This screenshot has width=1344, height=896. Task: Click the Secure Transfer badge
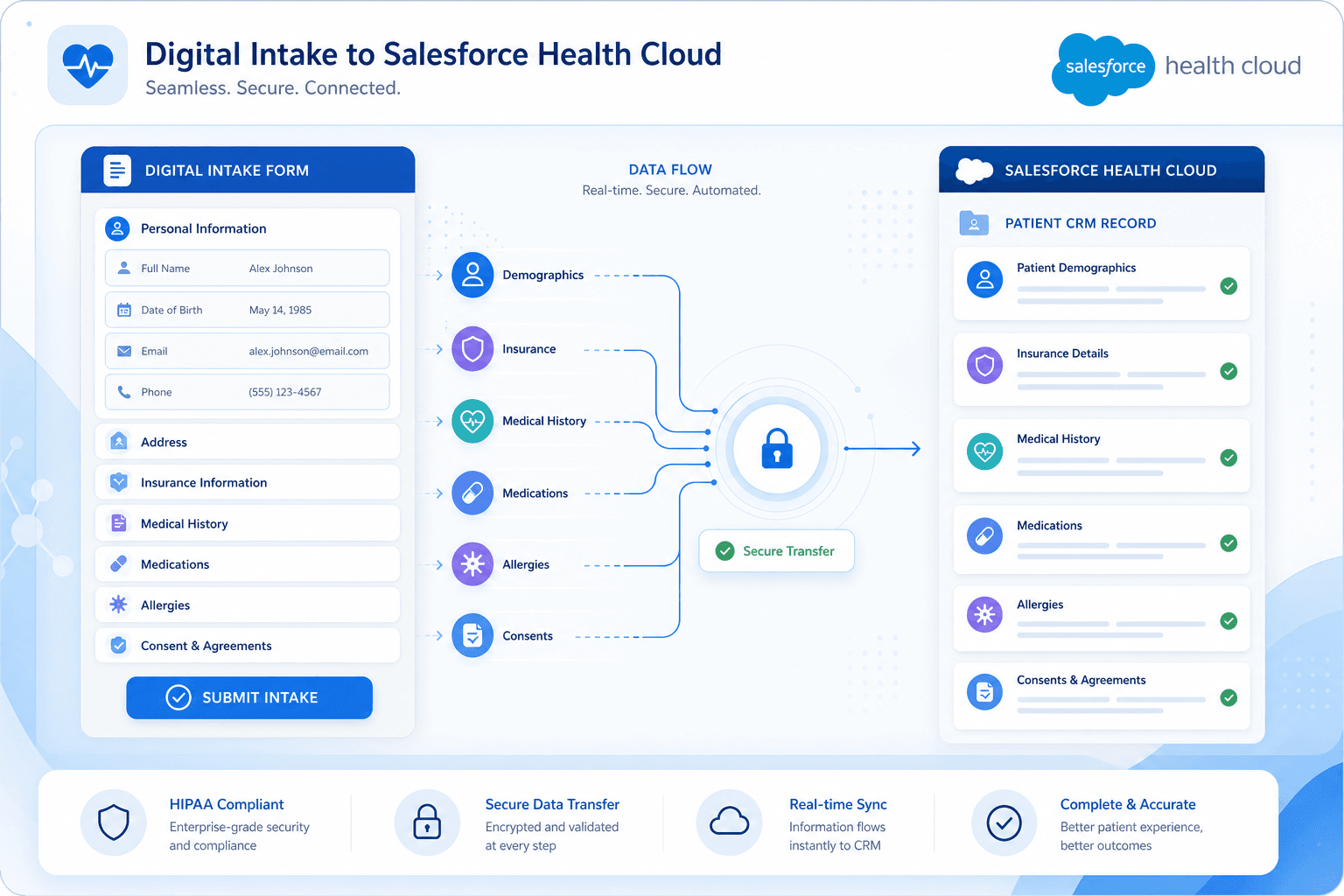776,551
